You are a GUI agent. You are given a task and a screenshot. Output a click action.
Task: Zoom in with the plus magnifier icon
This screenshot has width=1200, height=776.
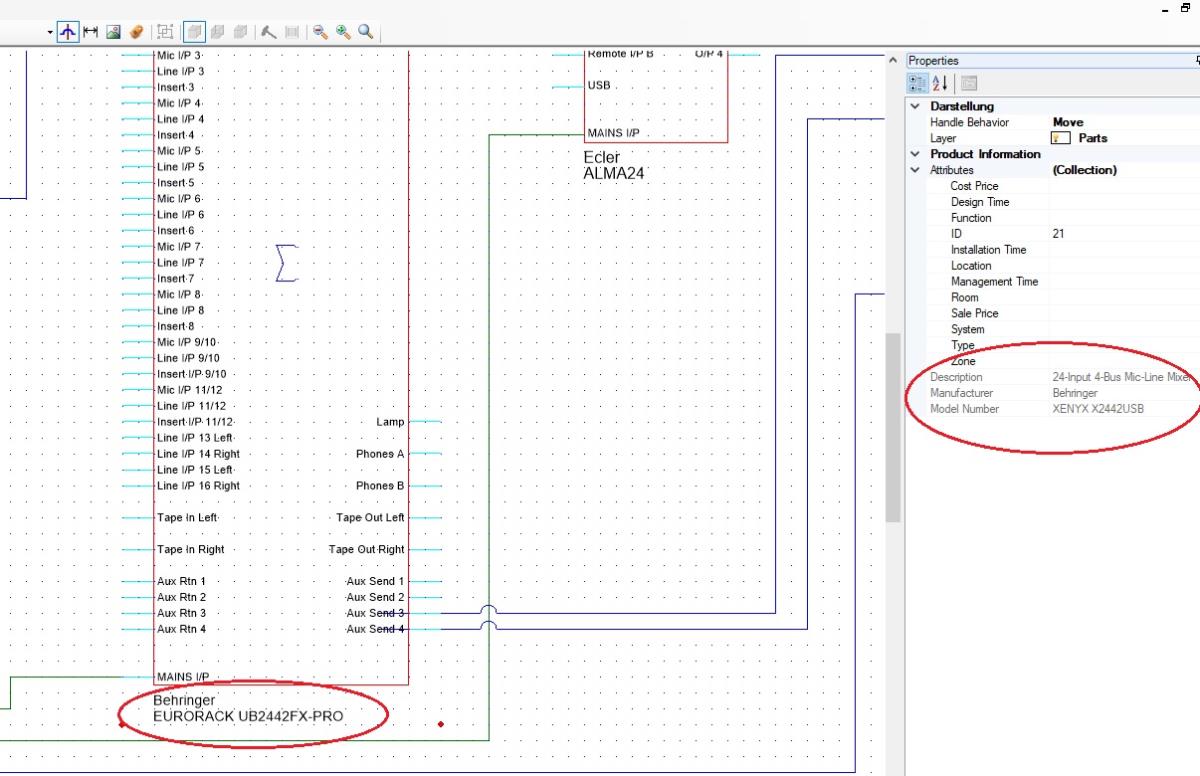(343, 32)
